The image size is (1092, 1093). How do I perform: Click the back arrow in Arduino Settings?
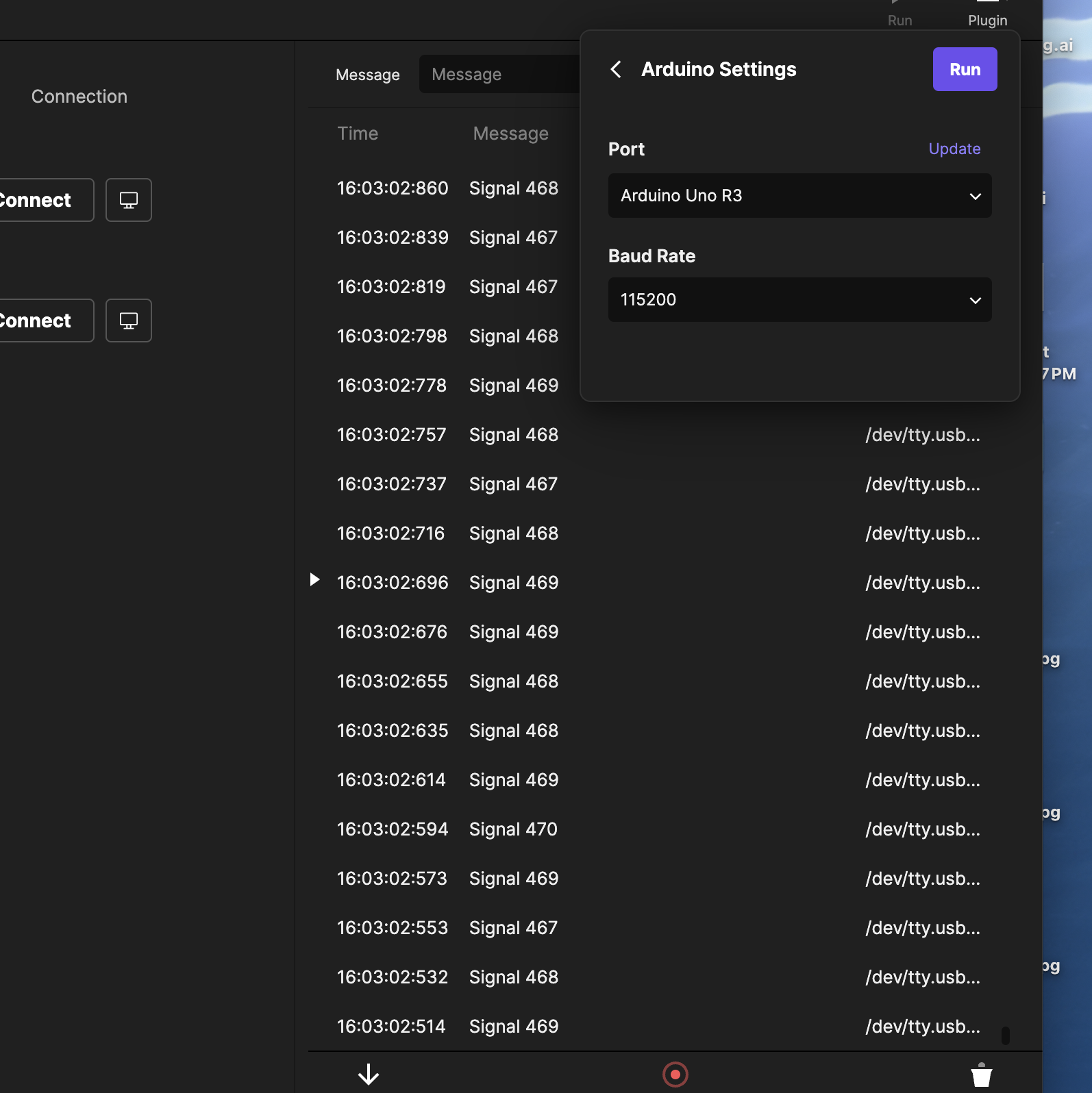tap(616, 69)
